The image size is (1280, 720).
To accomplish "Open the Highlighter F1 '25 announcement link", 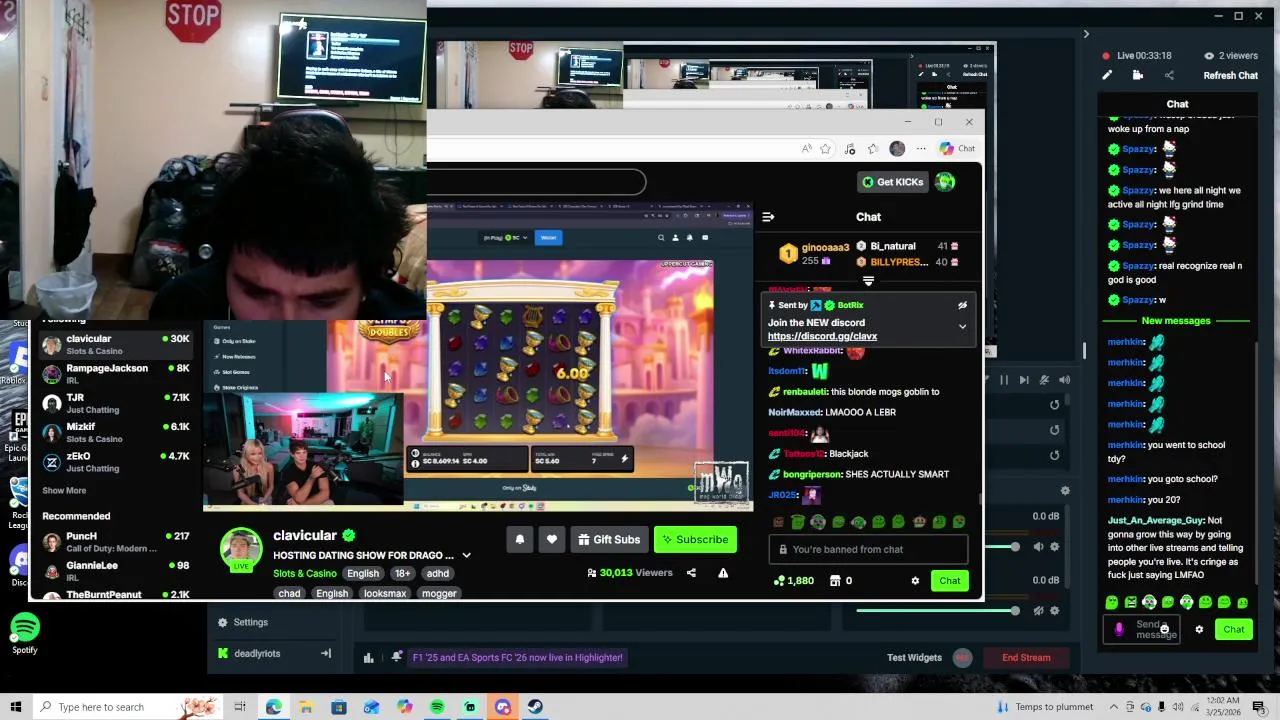I will coord(518,657).
